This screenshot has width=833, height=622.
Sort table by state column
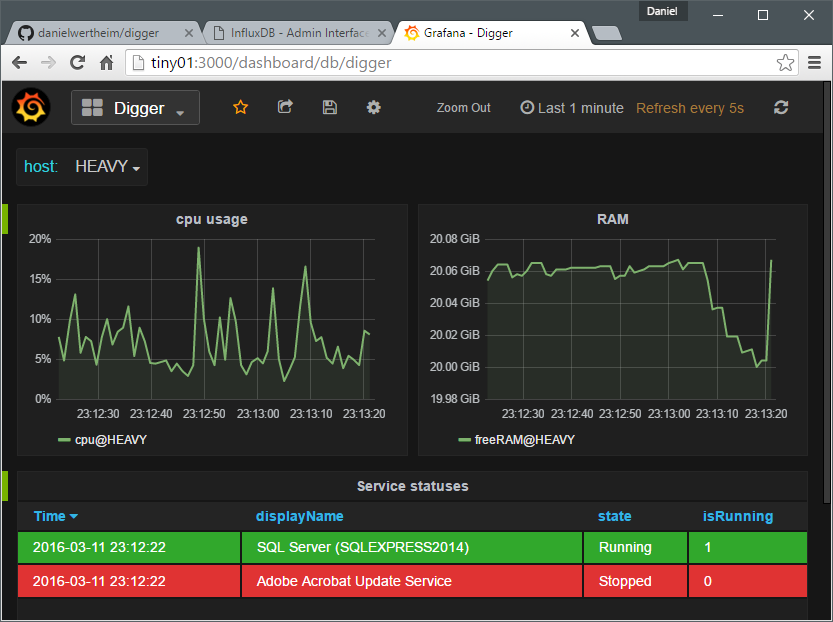tap(615, 516)
